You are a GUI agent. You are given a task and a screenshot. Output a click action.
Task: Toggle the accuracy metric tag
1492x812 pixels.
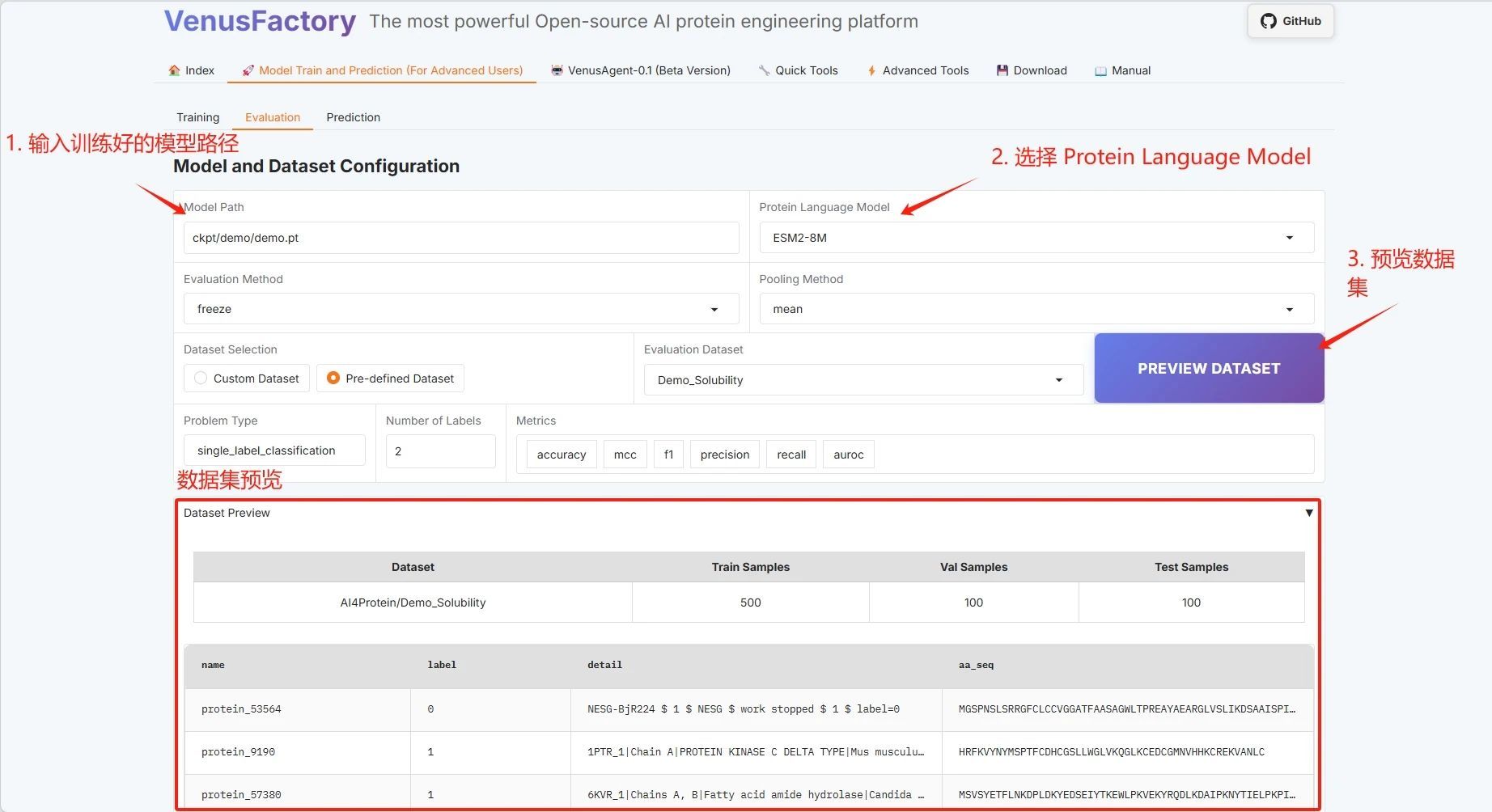(x=561, y=455)
